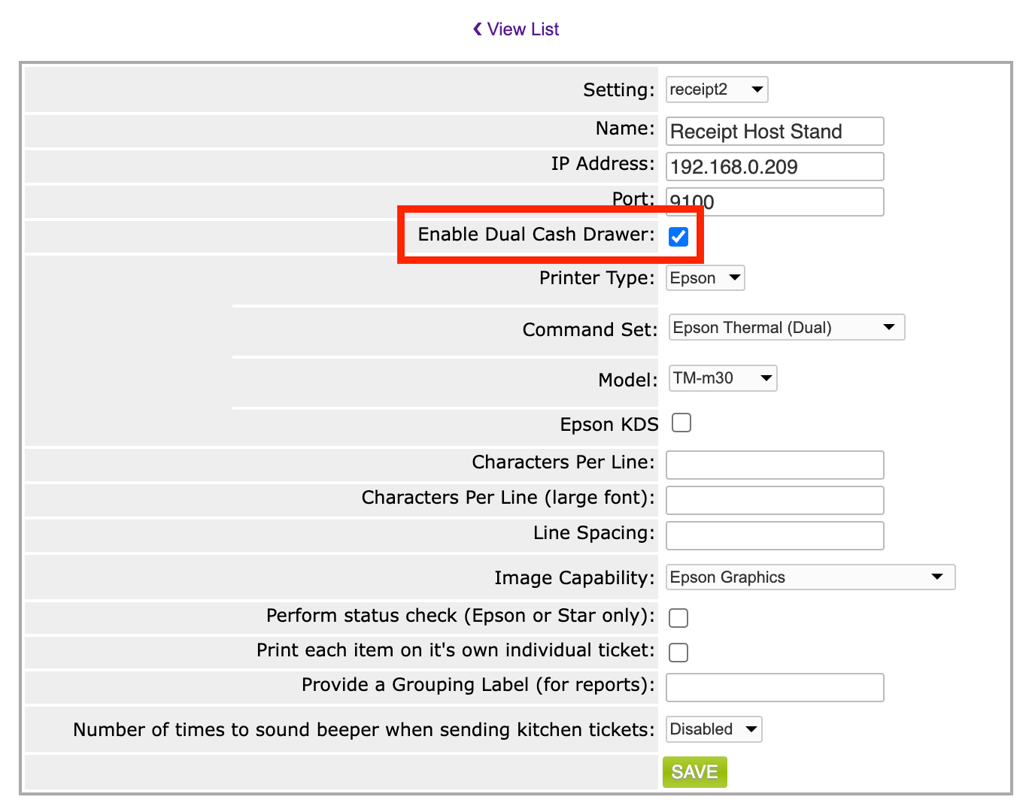Expand the Command Set dropdown
The image size is (1032, 809).
787,327
